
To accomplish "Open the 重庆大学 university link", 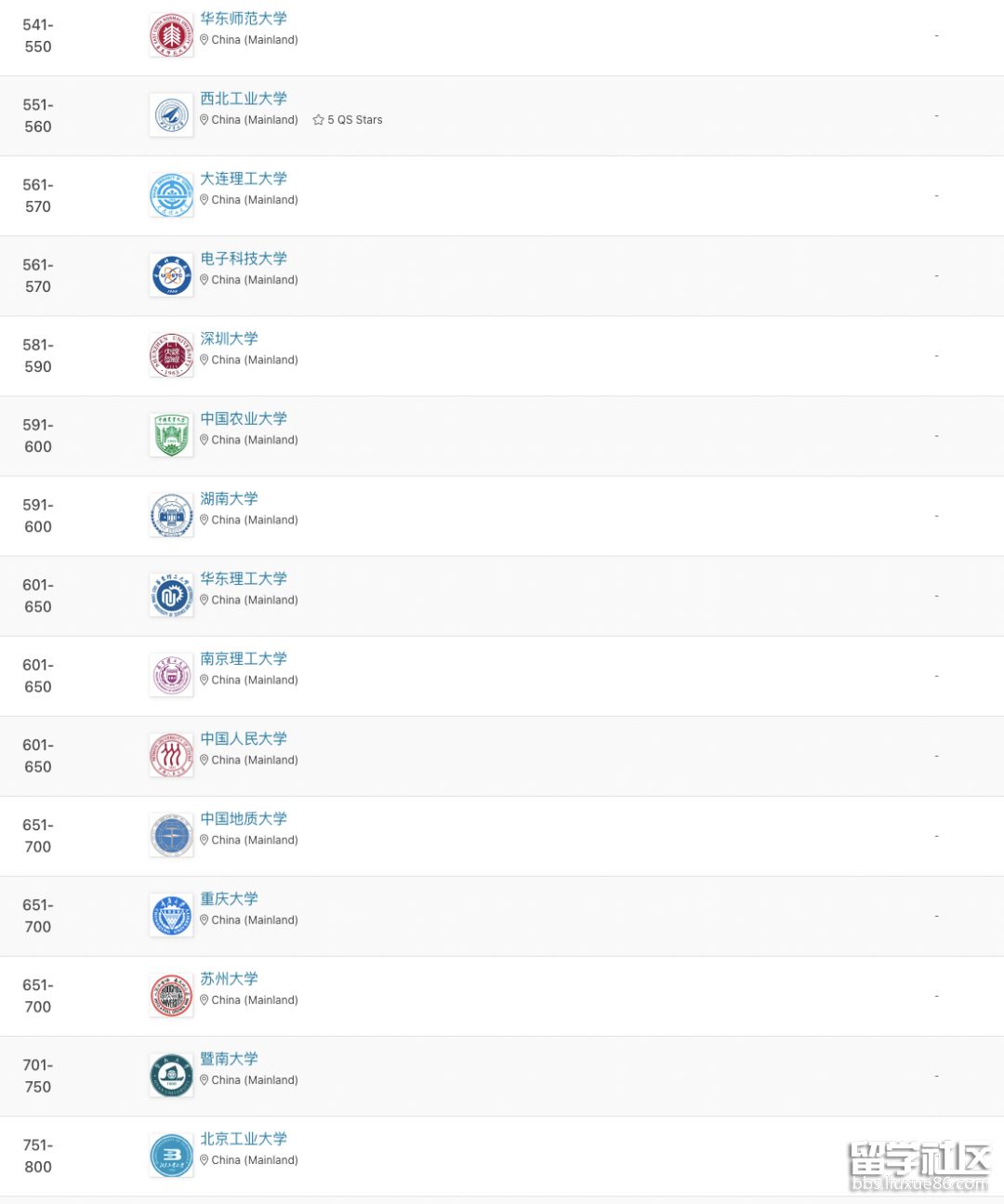I will 229,898.
